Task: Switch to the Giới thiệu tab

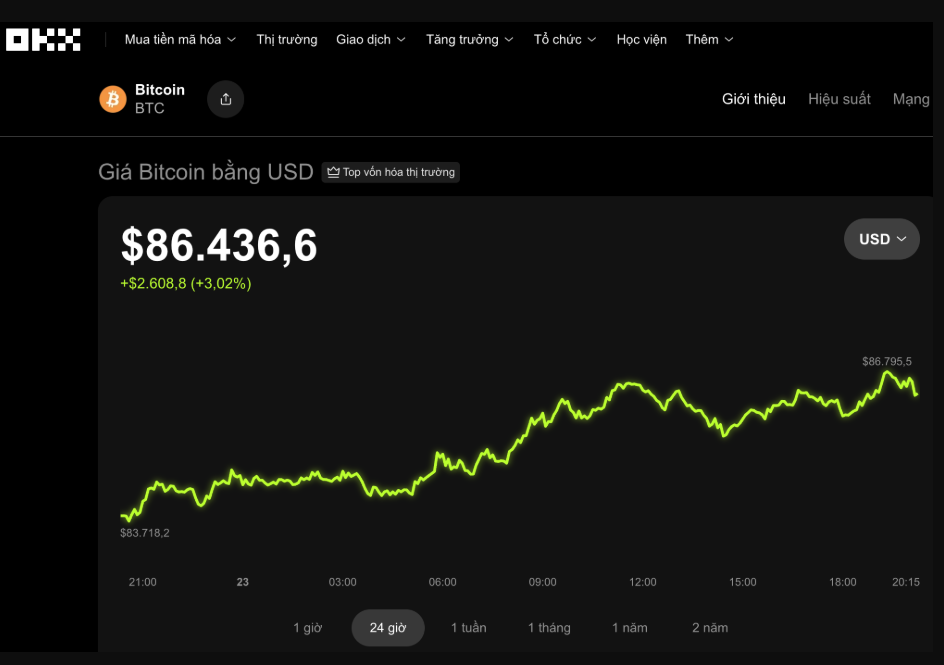Action: click(x=754, y=99)
